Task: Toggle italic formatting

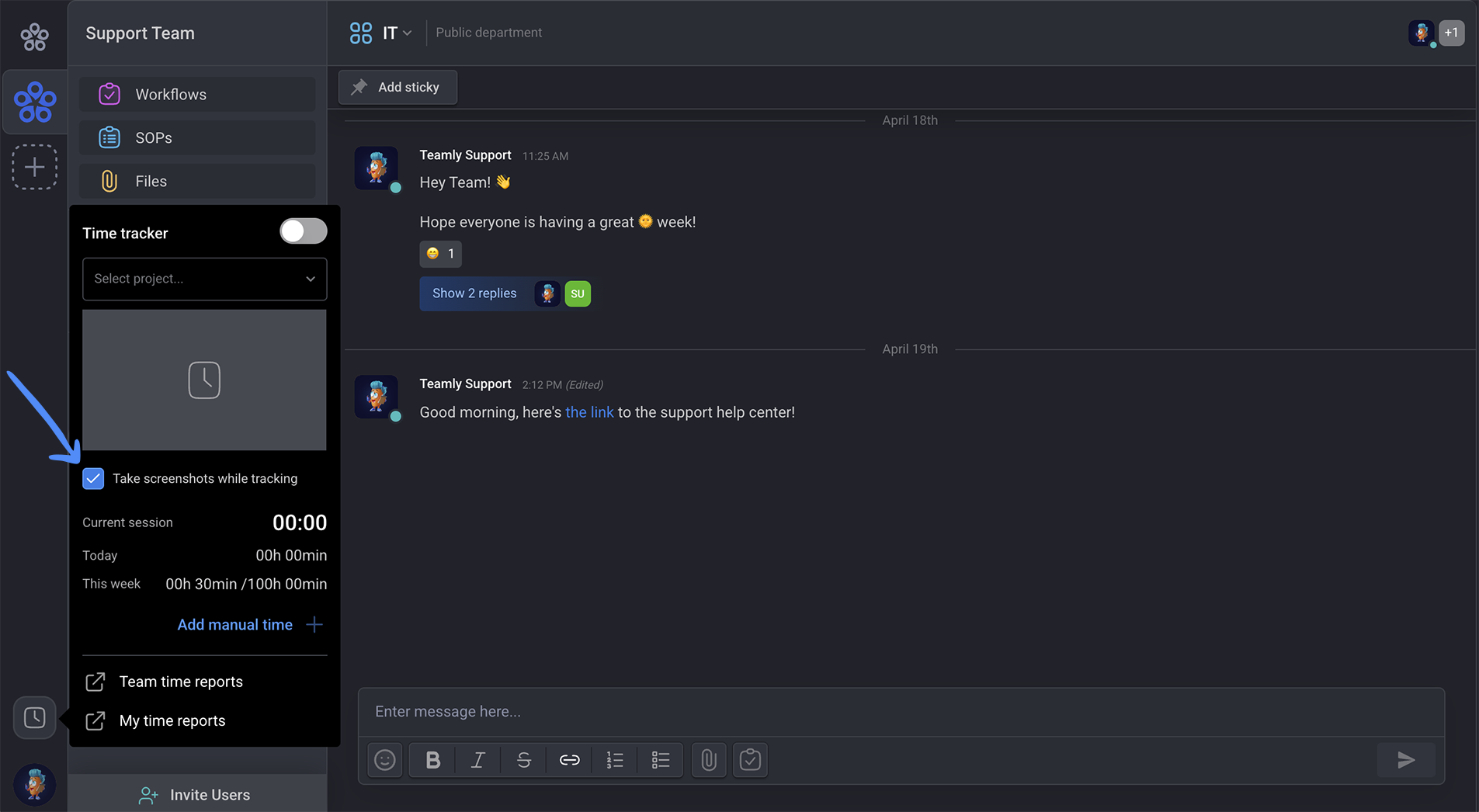Action: (478, 760)
